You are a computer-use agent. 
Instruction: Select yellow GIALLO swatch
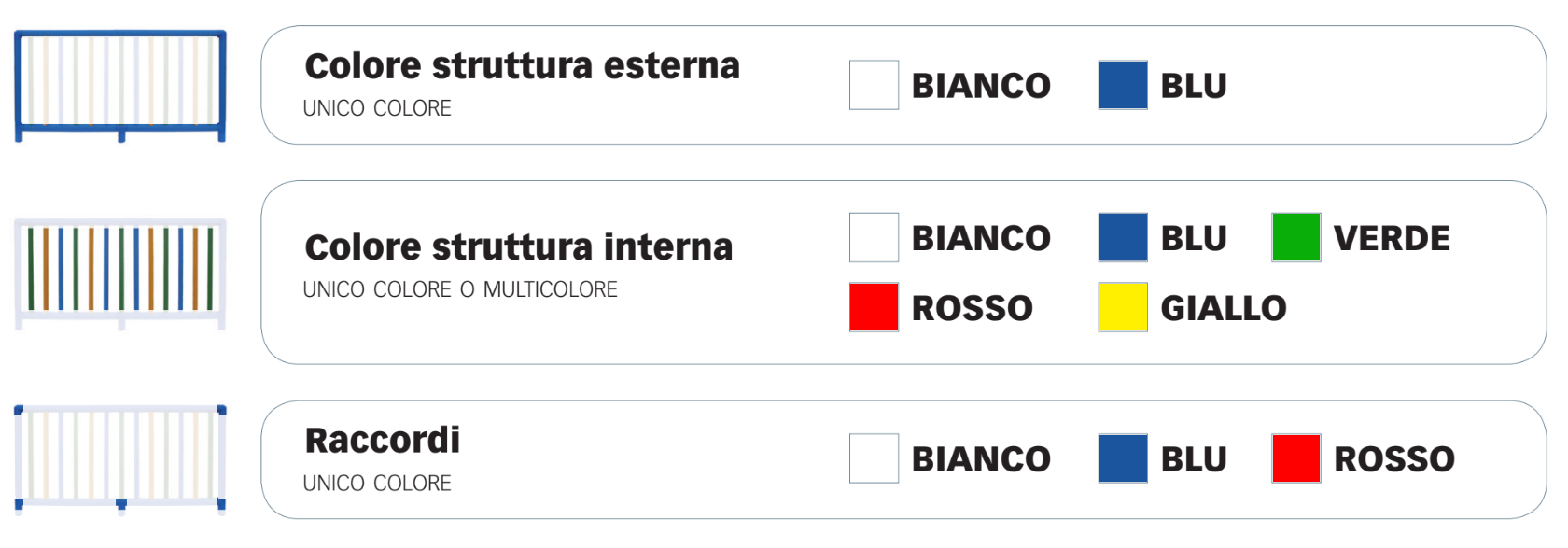1123,307
